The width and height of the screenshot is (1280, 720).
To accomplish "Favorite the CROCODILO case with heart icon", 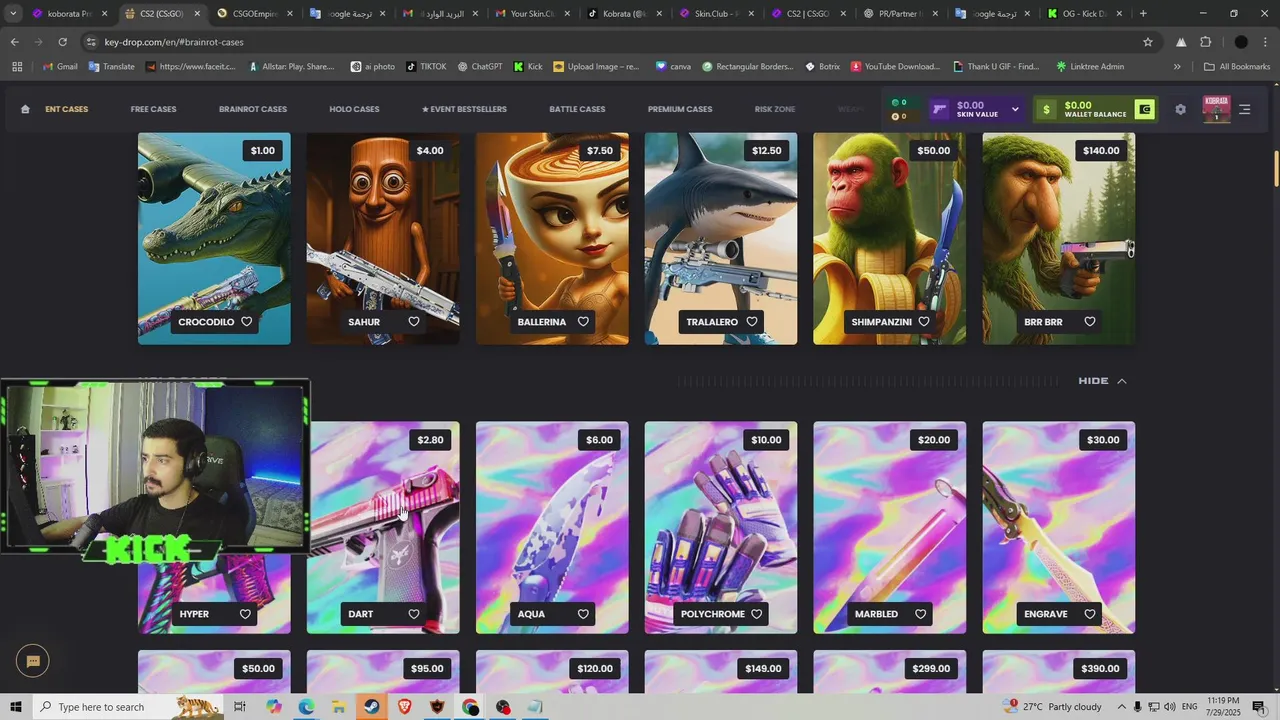I will [x=246, y=322].
